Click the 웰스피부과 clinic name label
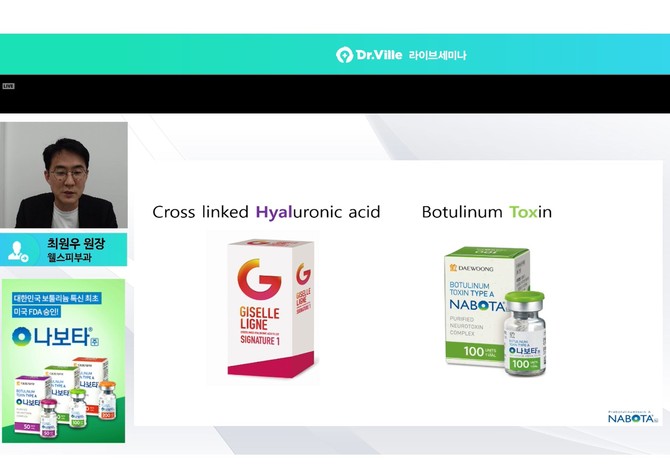This screenshot has width=670, height=469. 69,258
